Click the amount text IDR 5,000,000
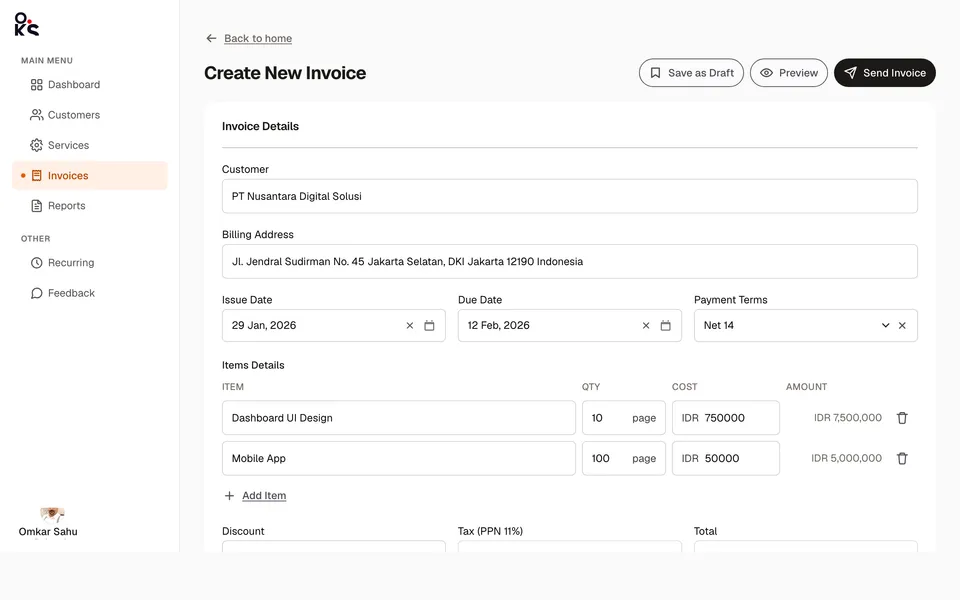Viewport: 960px width, 600px height. (846, 458)
